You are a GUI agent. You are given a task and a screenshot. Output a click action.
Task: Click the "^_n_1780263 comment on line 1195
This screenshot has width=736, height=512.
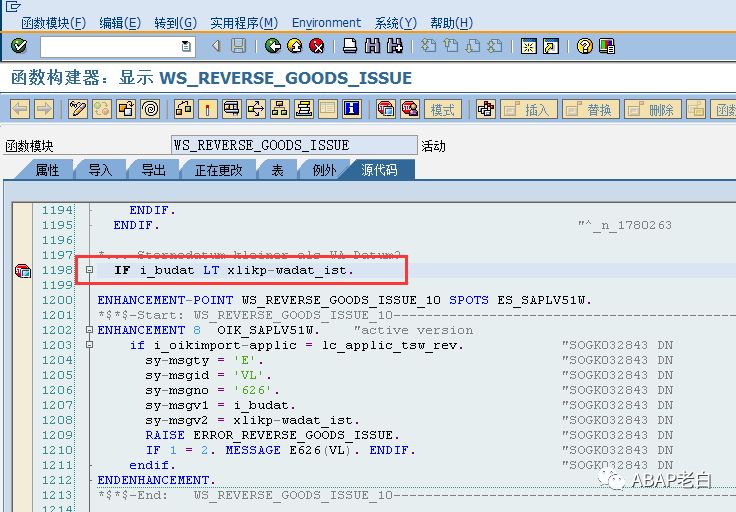[x=624, y=225]
